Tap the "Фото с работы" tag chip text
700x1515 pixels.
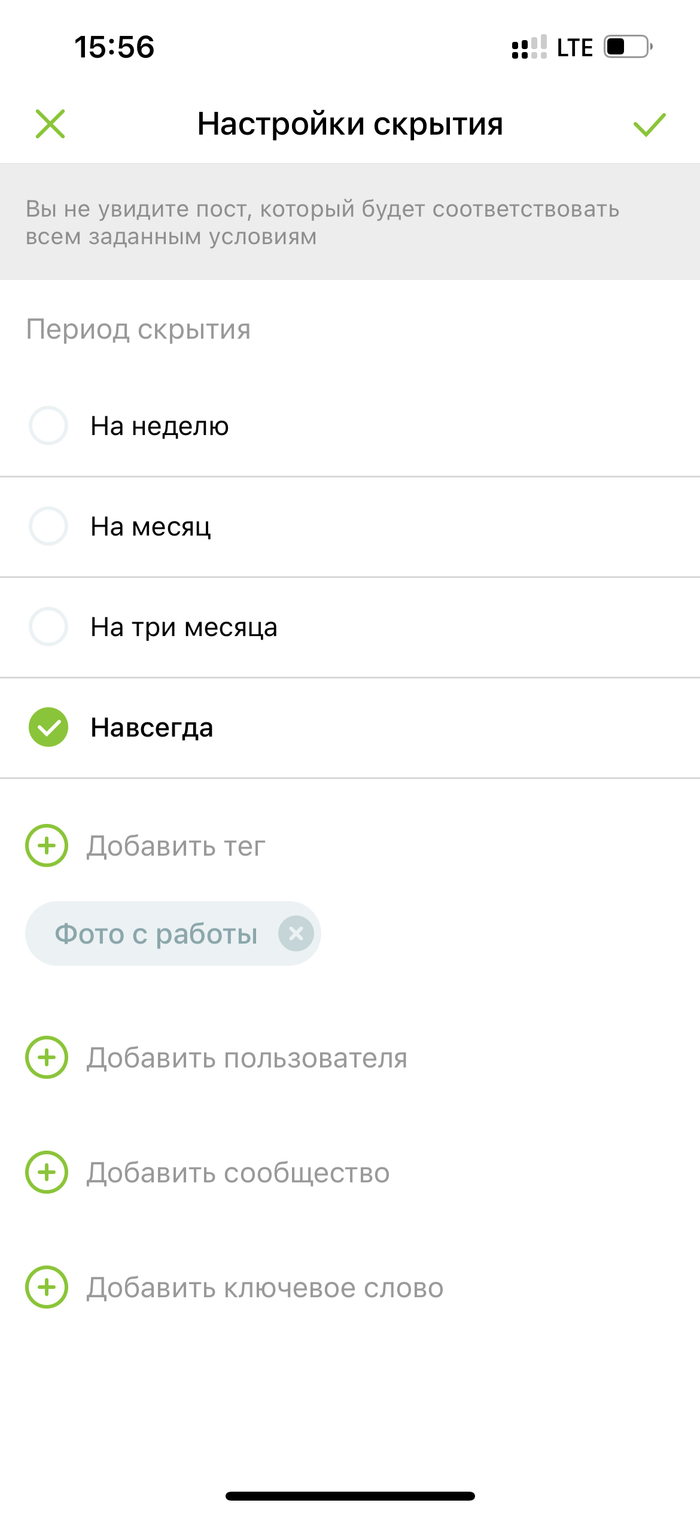point(156,934)
